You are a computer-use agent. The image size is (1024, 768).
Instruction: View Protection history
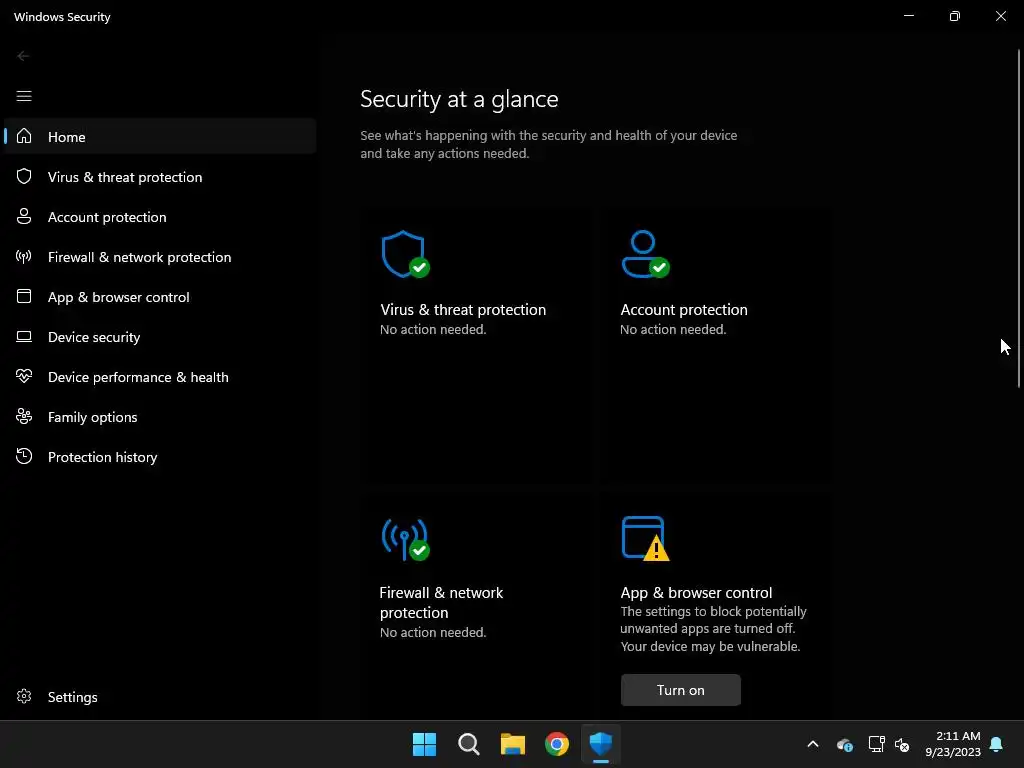coord(160,456)
